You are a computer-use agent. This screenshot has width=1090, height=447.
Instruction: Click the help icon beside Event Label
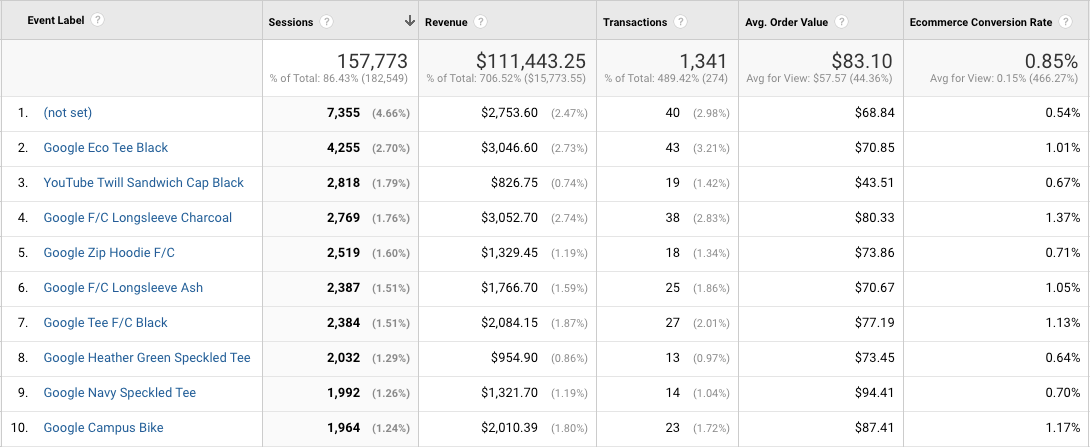[x=98, y=21]
